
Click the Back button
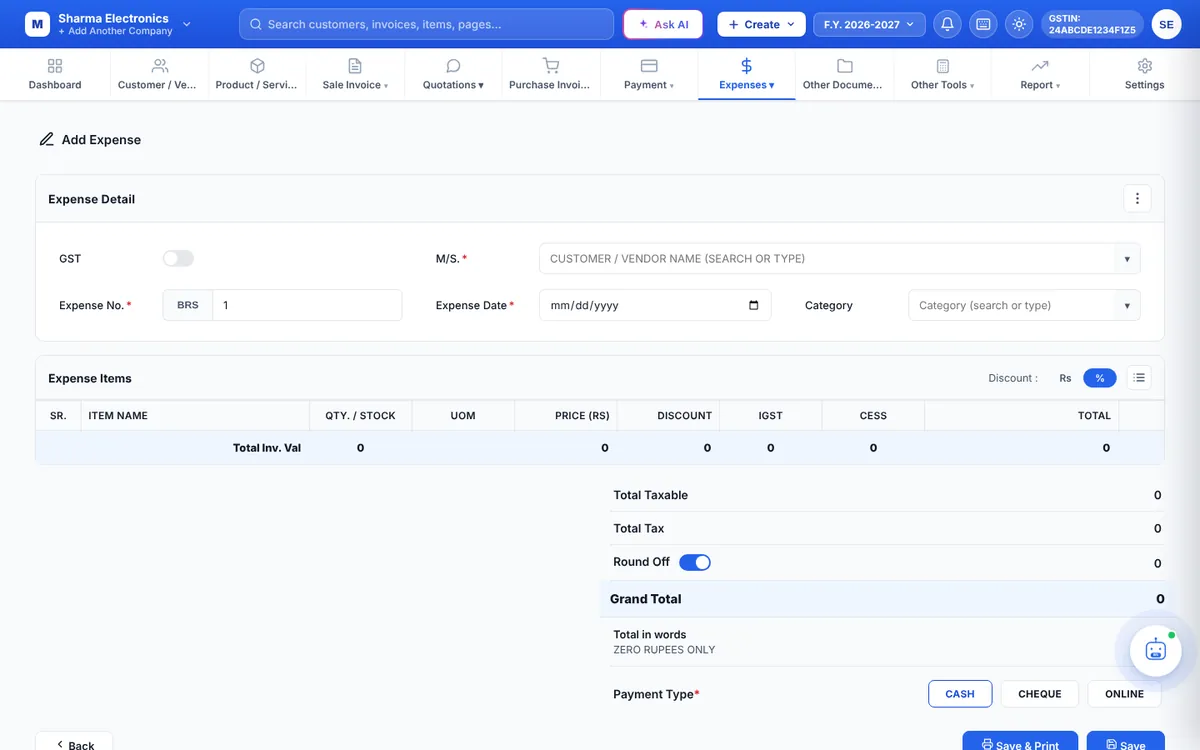(x=74, y=744)
